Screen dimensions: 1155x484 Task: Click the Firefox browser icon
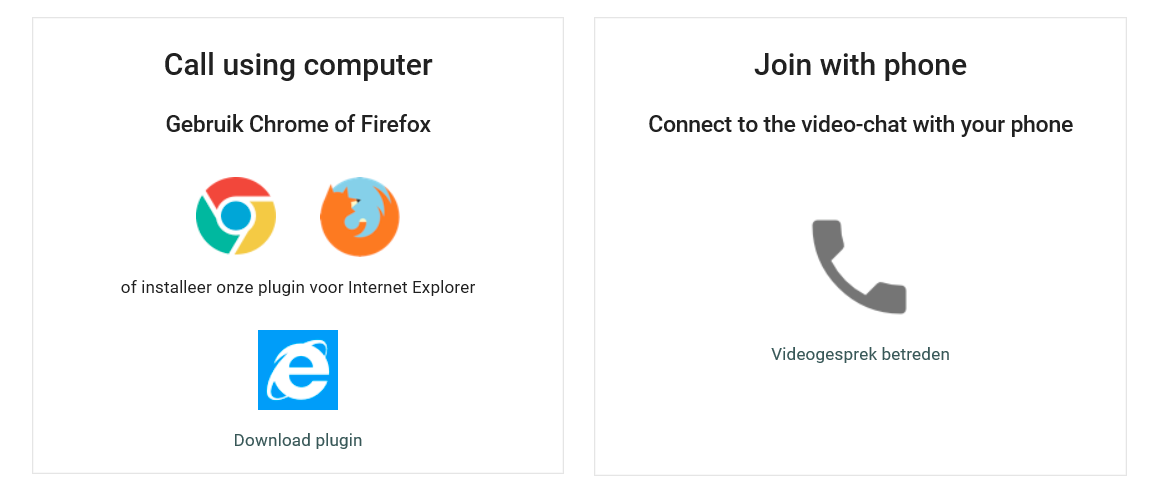(x=360, y=216)
